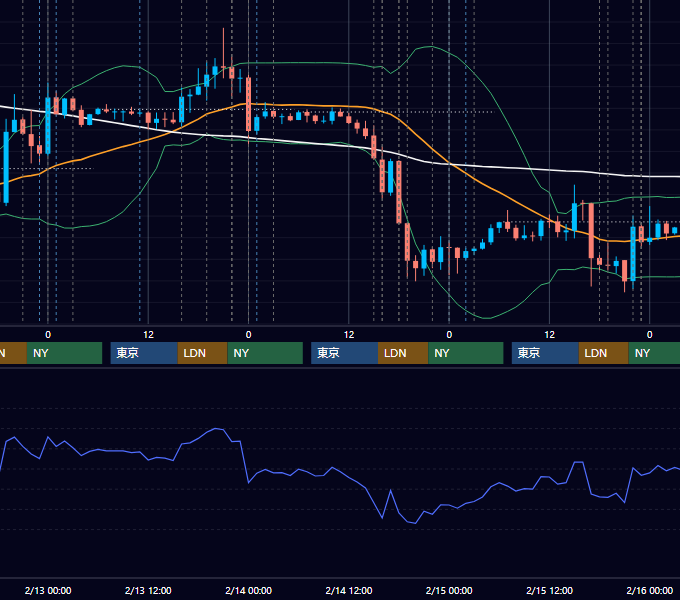Click the LDN session block on 2/14
The width and height of the screenshot is (680, 600).
[403, 353]
